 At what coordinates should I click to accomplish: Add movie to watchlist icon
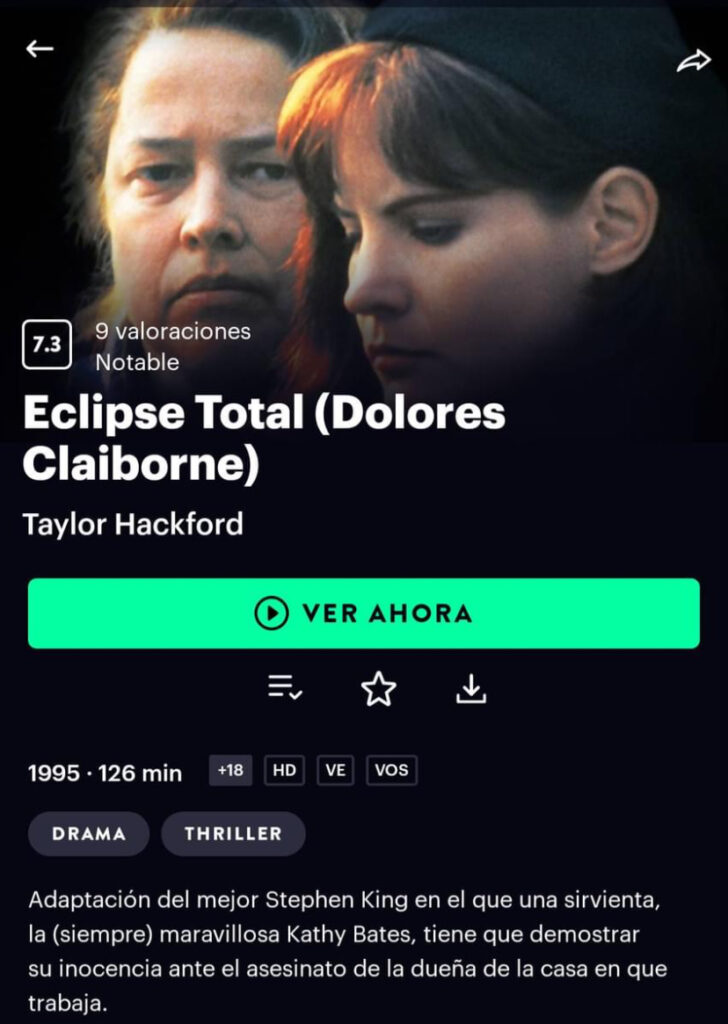[285, 688]
